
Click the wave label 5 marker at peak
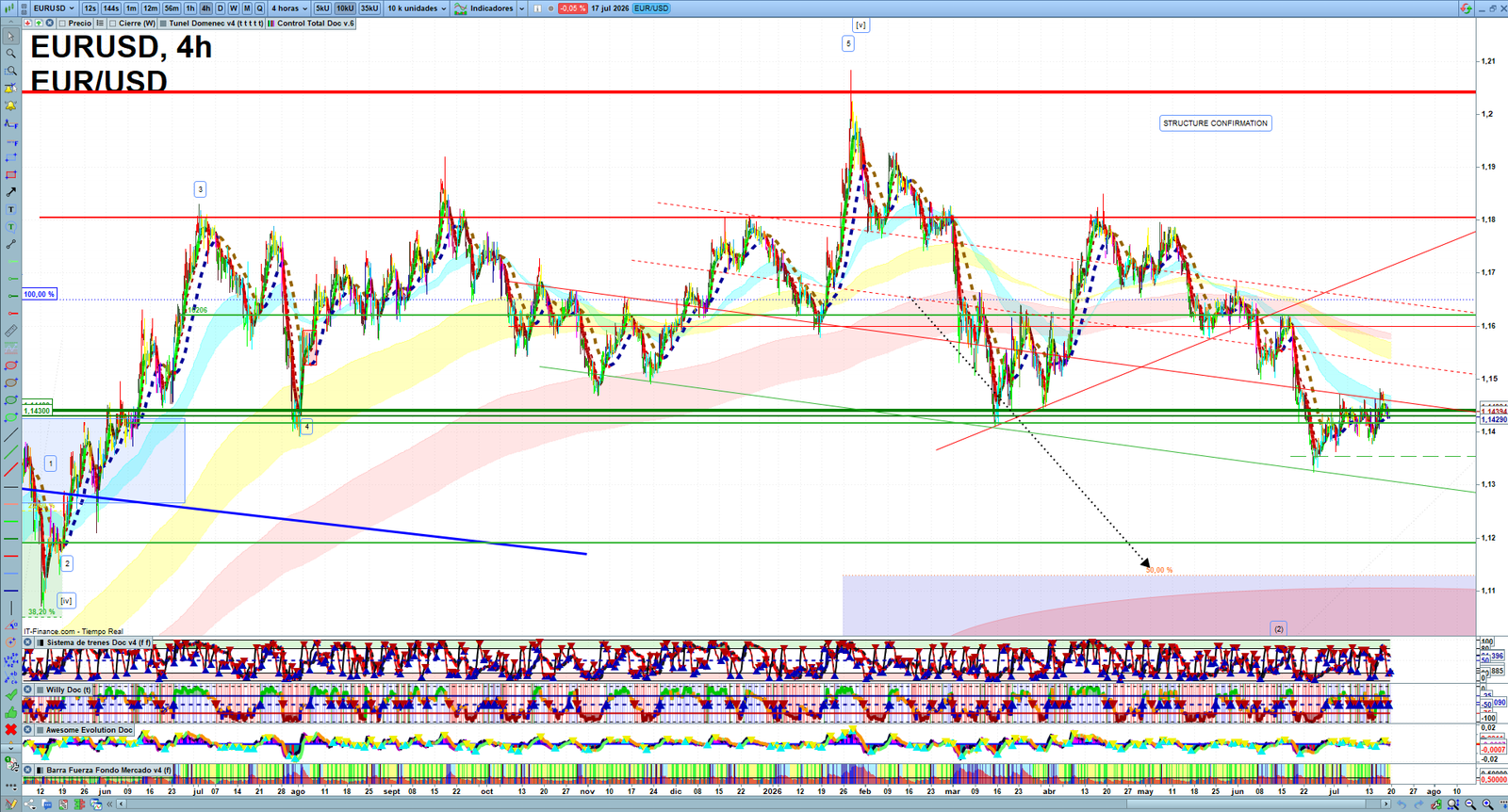pyautogui.click(x=848, y=43)
